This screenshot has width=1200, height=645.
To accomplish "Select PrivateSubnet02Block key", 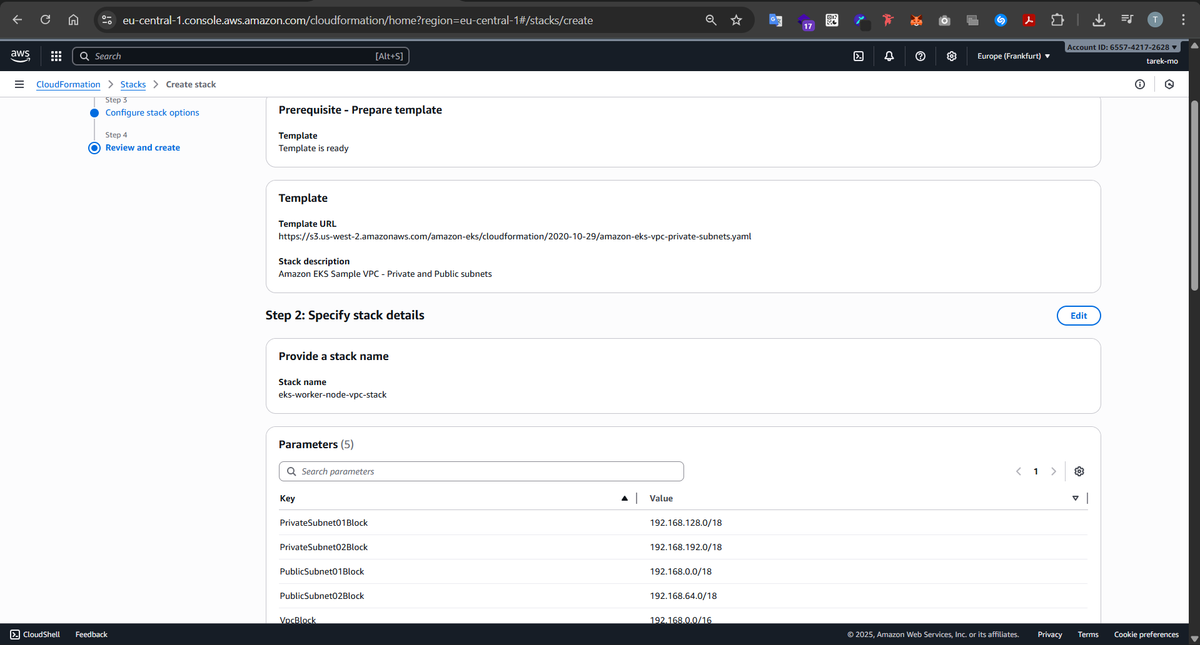I will (x=324, y=547).
